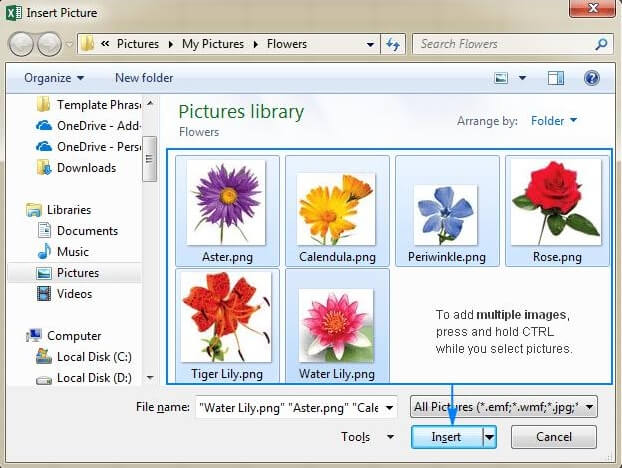Viewport: 622px width, 468px height.
Task: Expand the address bar history dropdown
Action: point(370,44)
